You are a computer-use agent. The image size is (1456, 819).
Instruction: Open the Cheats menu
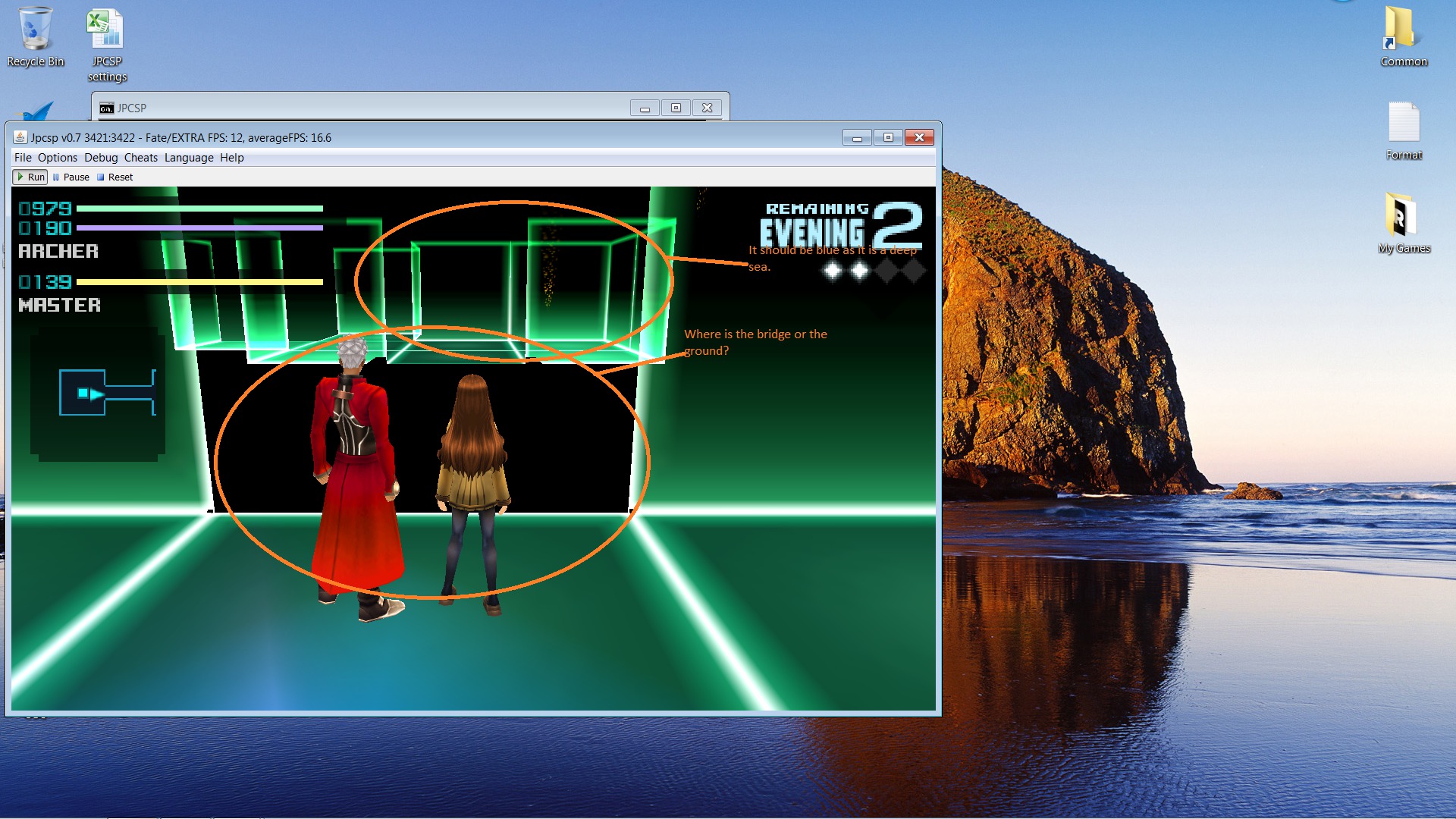(141, 158)
